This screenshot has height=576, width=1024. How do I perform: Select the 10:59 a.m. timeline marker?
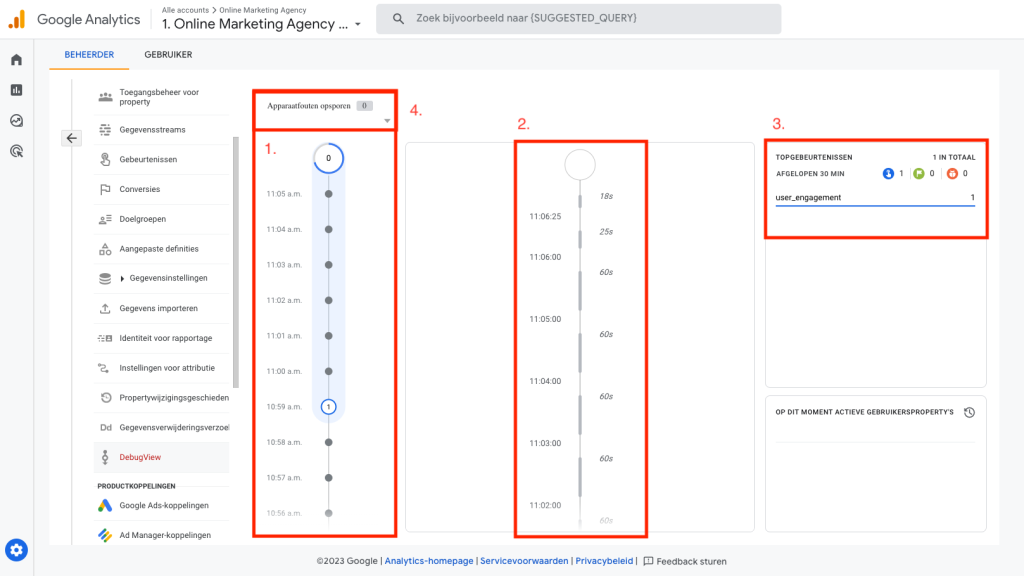click(x=328, y=407)
